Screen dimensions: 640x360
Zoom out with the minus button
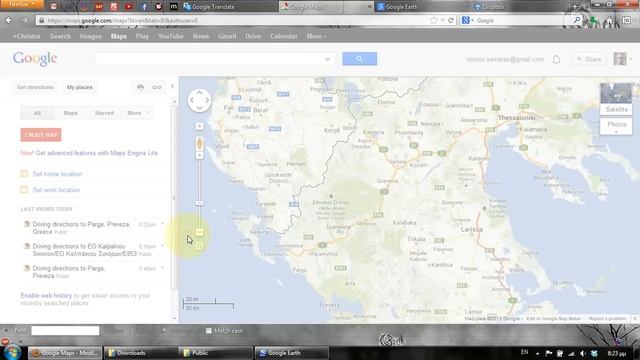[x=199, y=232]
